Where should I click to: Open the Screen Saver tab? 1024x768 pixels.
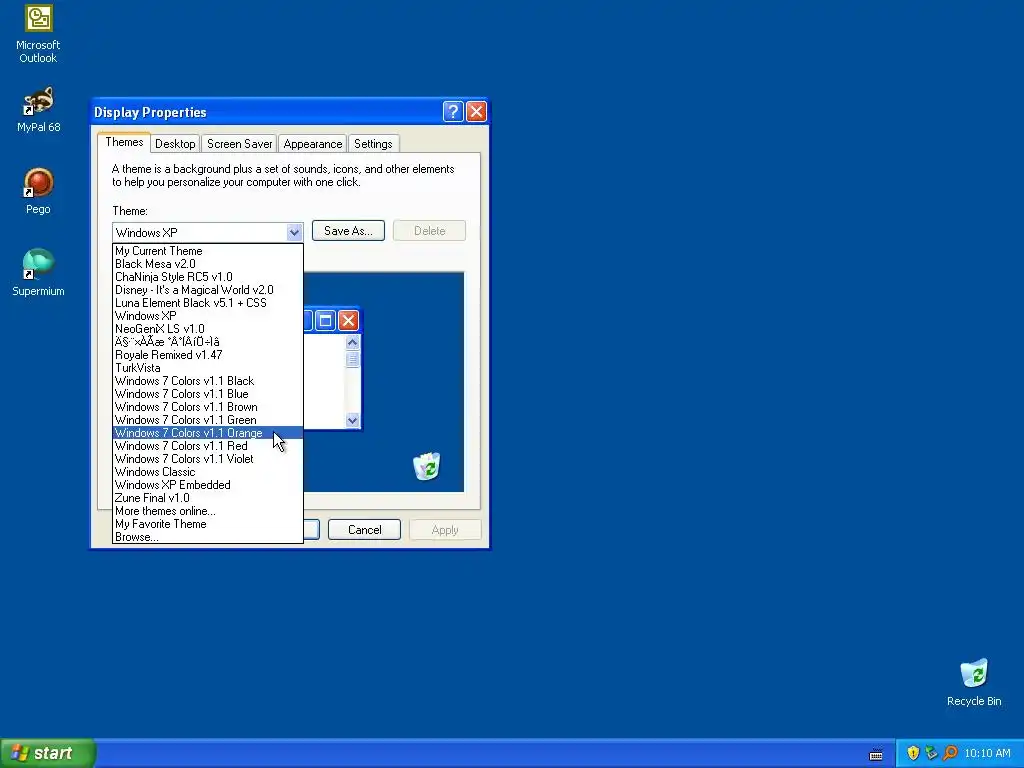tap(239, 144)
